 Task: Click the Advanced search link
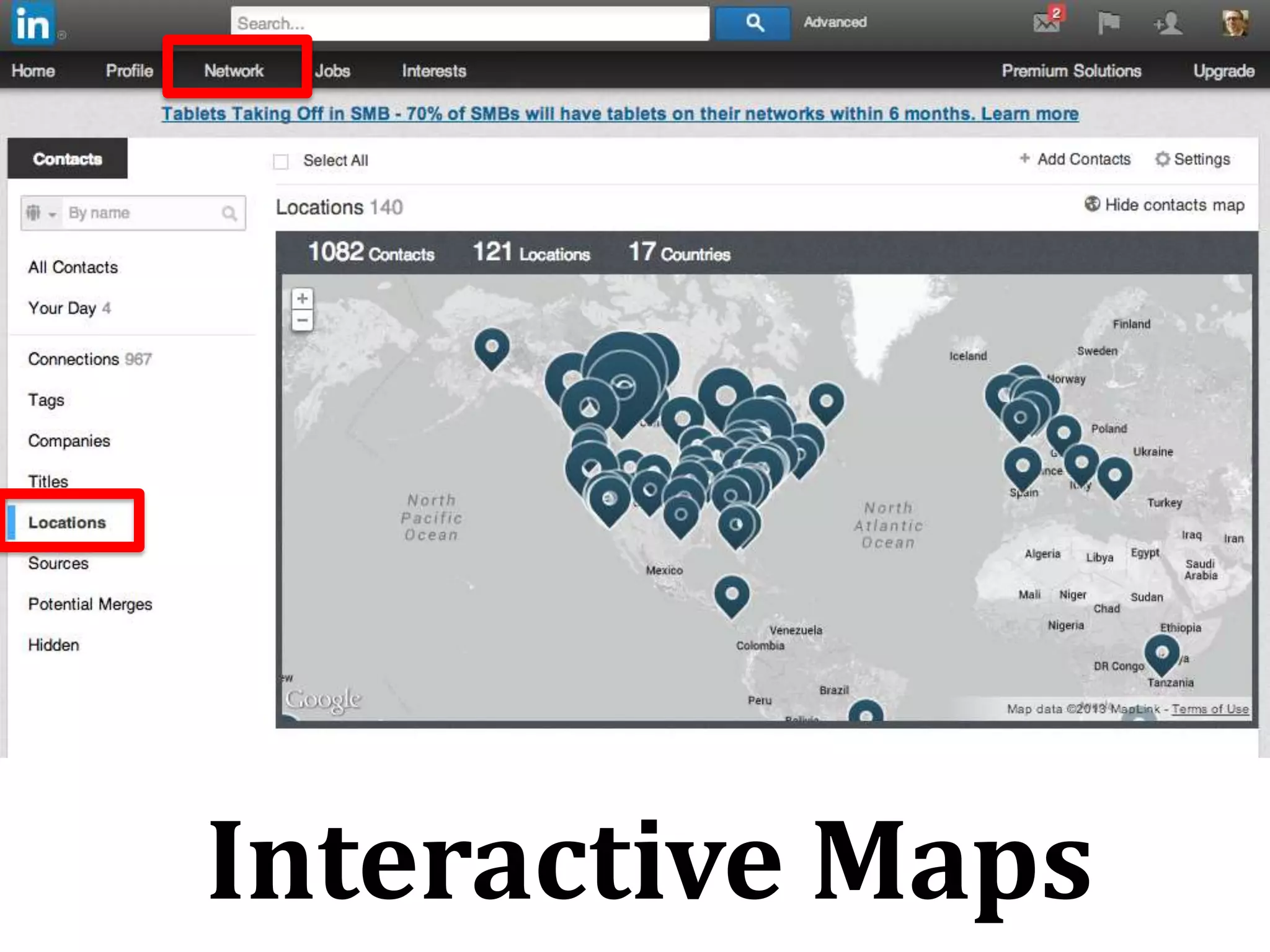835,22
